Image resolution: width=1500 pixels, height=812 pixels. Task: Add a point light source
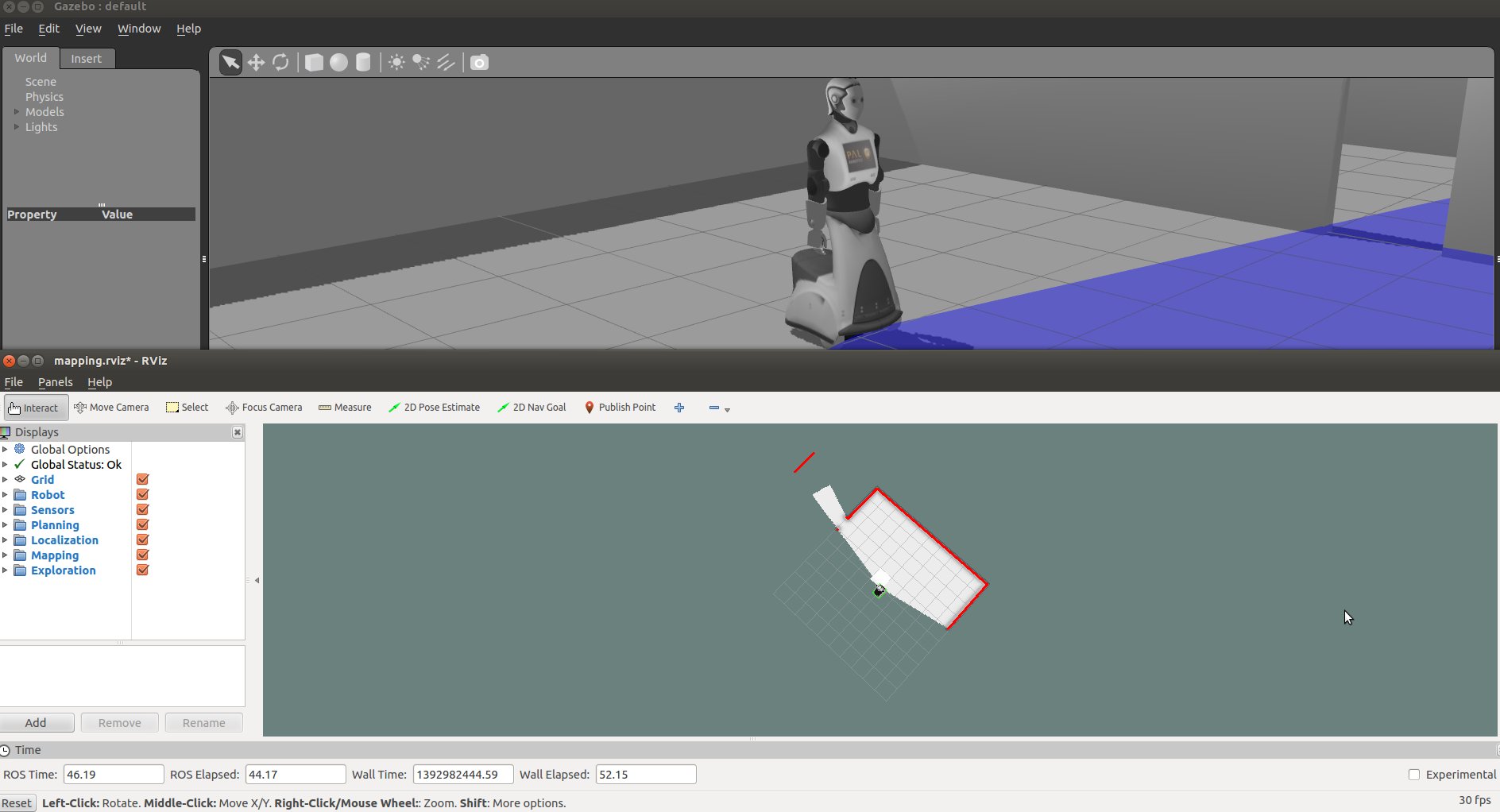pos(396,62)
